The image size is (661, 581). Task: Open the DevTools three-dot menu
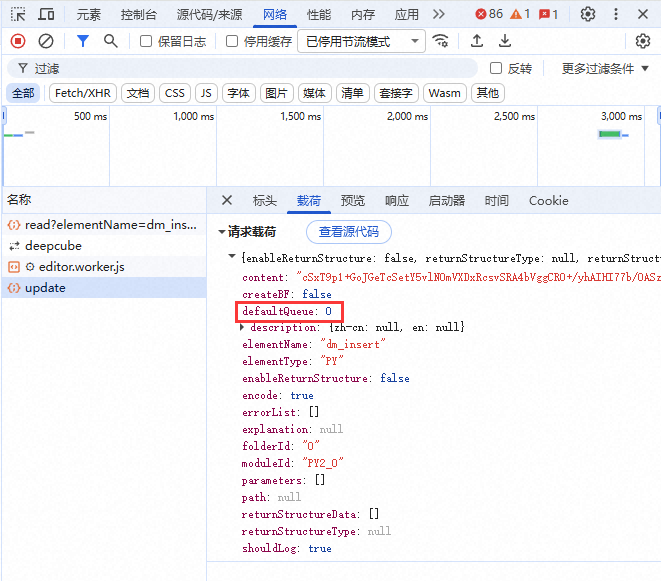tap(616, 14)
